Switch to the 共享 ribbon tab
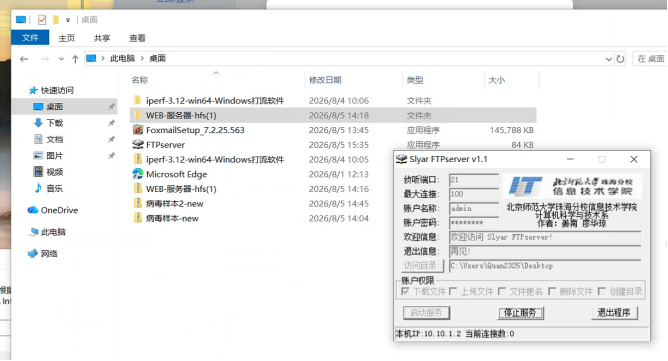 coord(102,38)
